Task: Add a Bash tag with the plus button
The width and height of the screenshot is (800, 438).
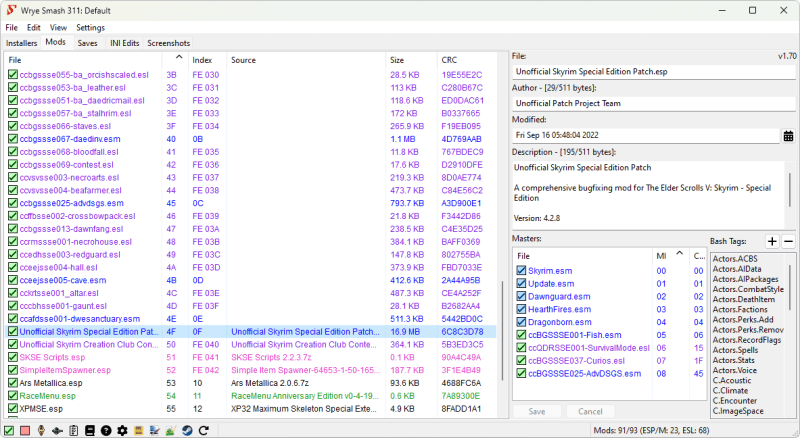Action: (772, 241)
